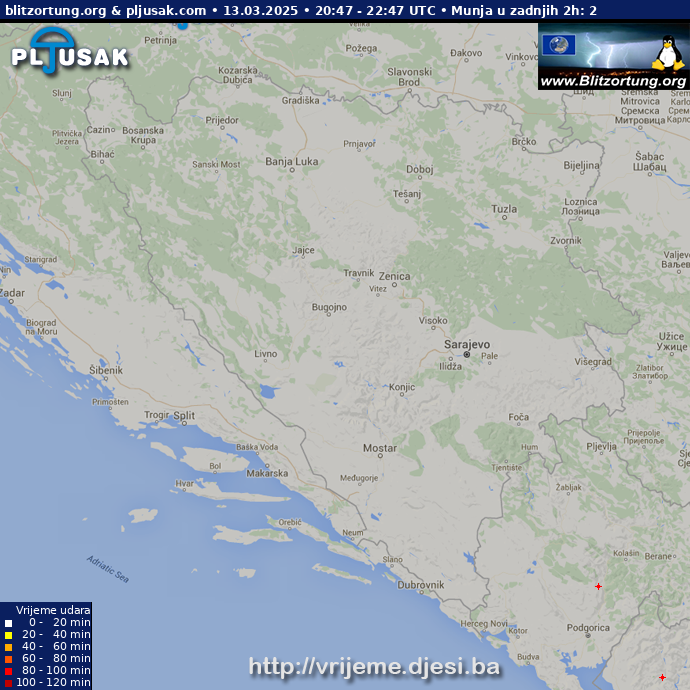Click the Banja Luka city label
Screen dimensions: 690x690
pos(291,161)
